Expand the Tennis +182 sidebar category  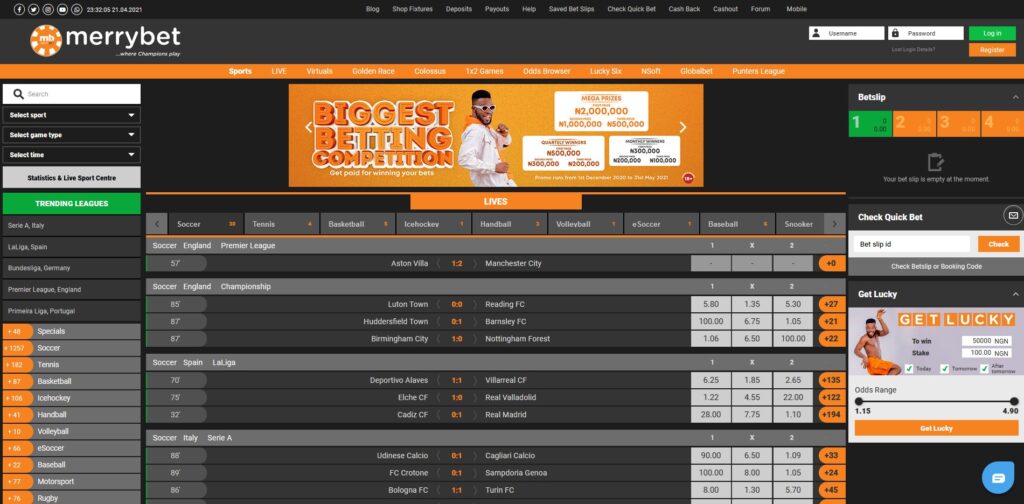pos(72,364)
